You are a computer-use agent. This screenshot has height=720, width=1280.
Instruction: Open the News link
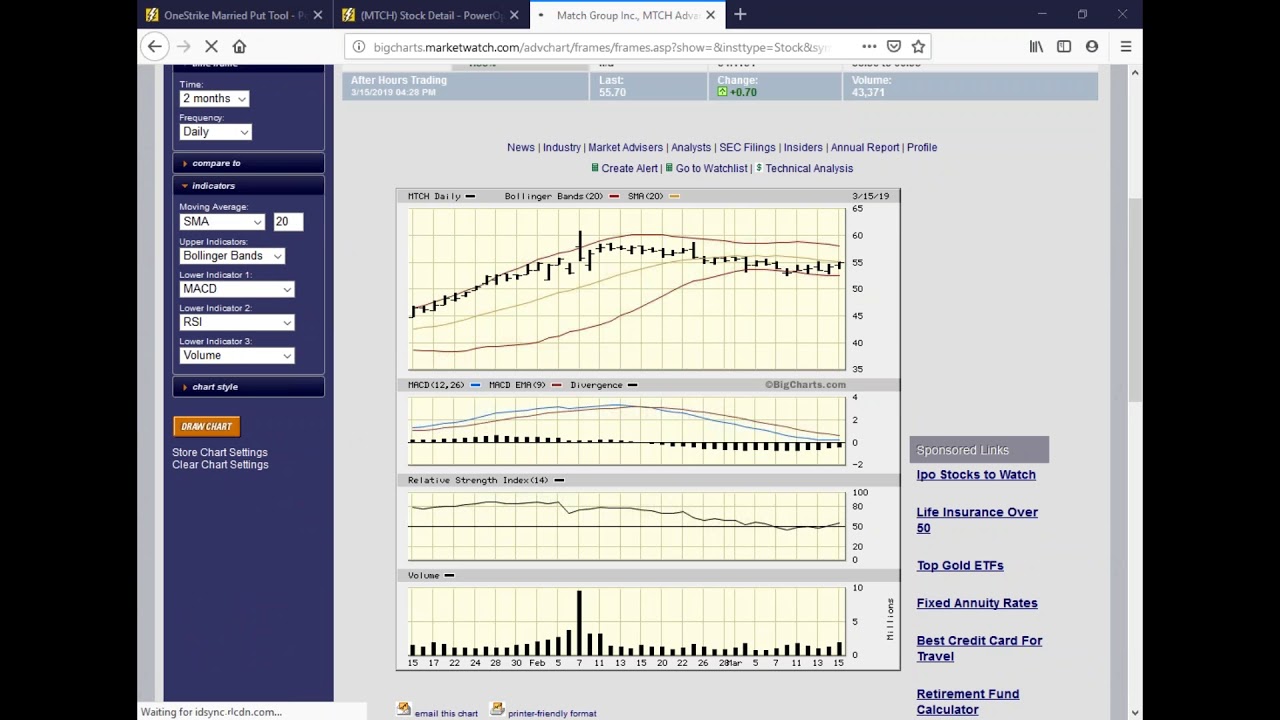521,147
